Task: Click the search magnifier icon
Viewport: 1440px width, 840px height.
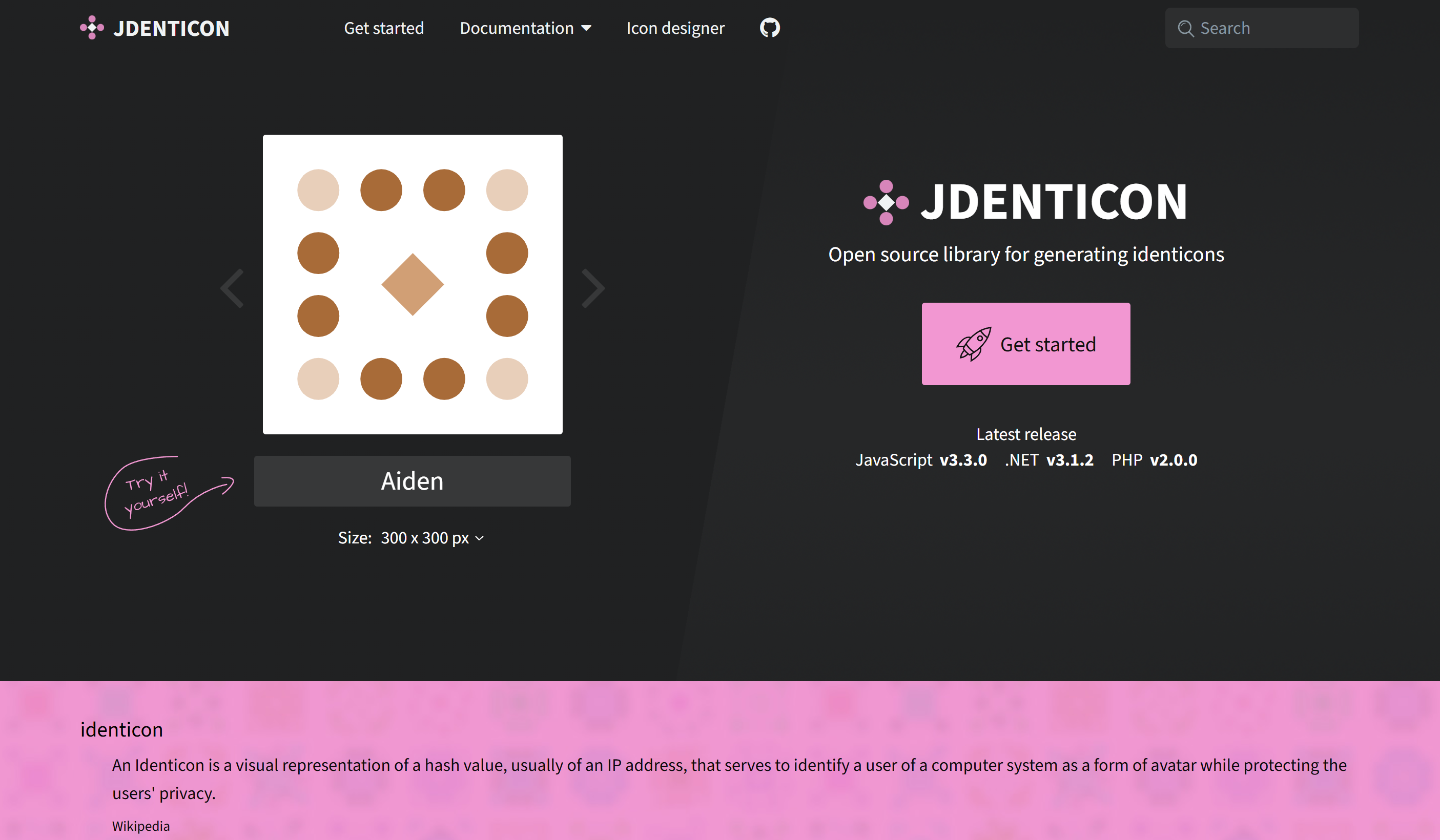Action: [1185, 28]
